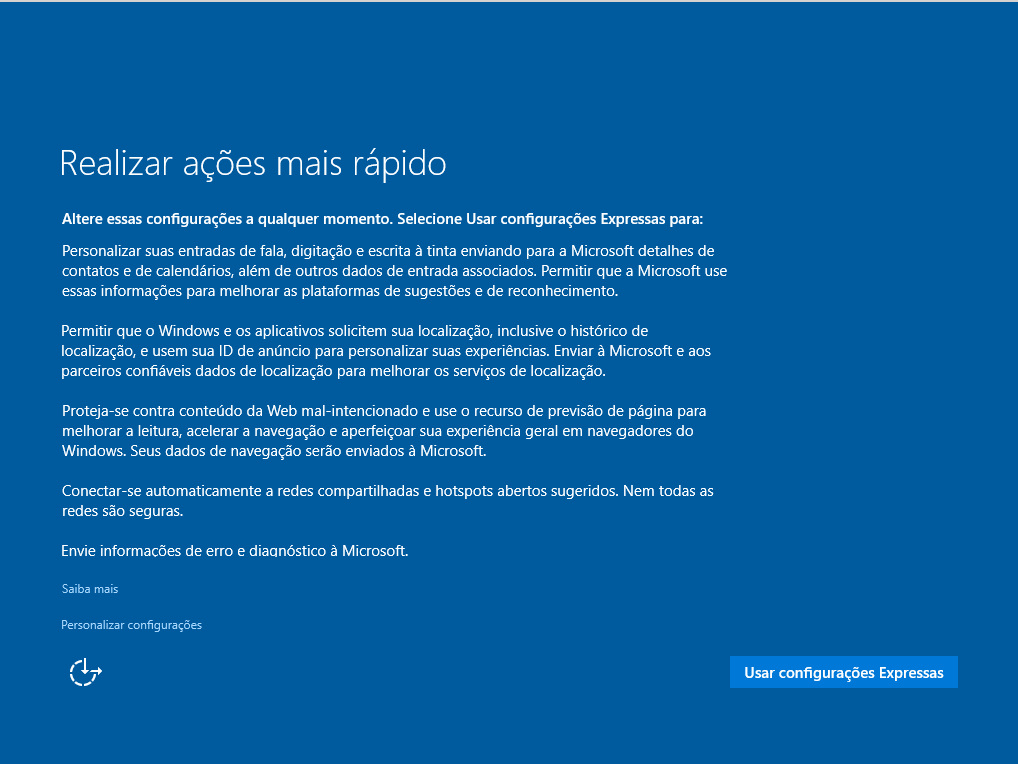1018x764 pixels.
Task: Click Saiba mais for more information
Action: [x=88, y=589]
